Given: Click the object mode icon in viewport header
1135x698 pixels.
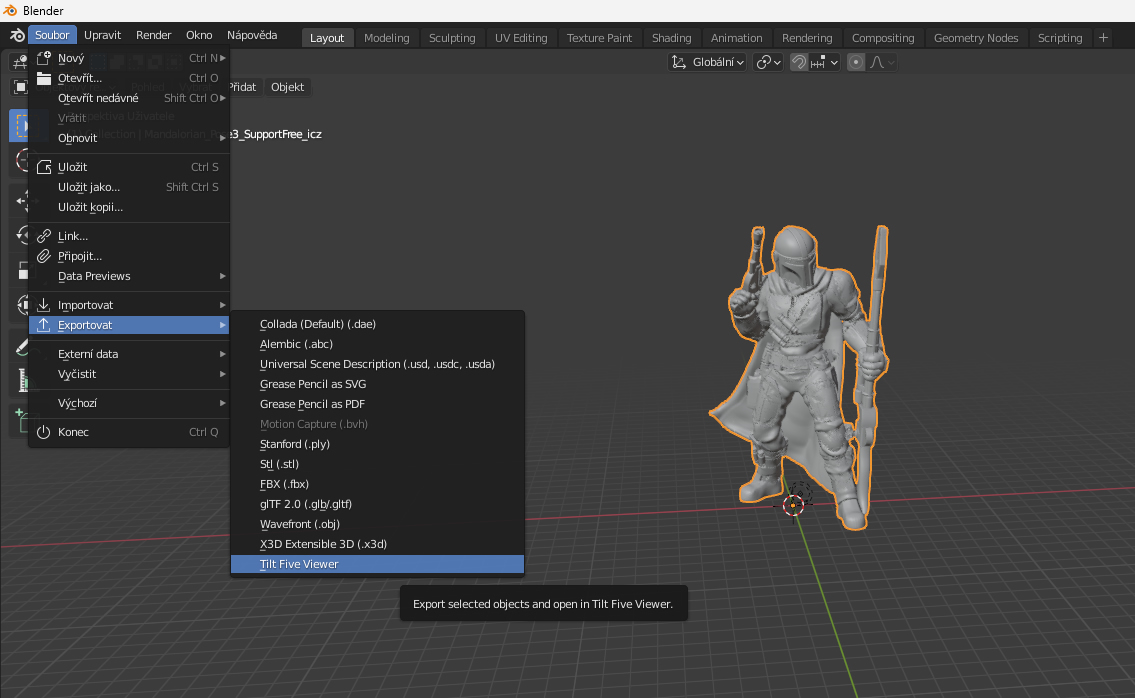Looking at the screenshot, I should click(20, 88).
